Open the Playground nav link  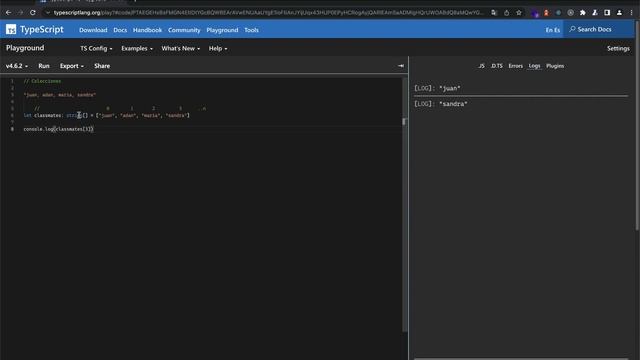pos(222,30)
